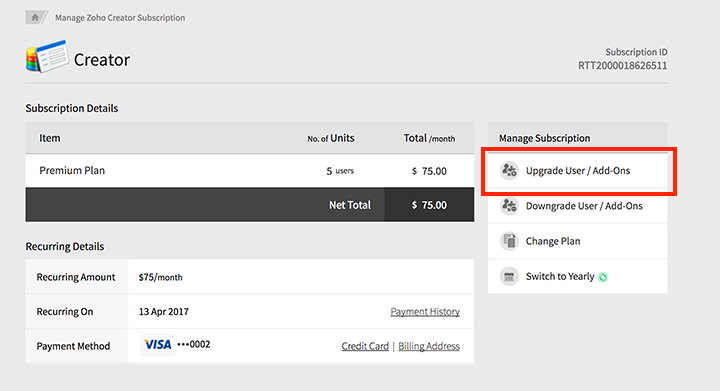720x391 pixels.
Task: Click the Switch to Yearly calendar icon
Action: [x=509, y=276]
